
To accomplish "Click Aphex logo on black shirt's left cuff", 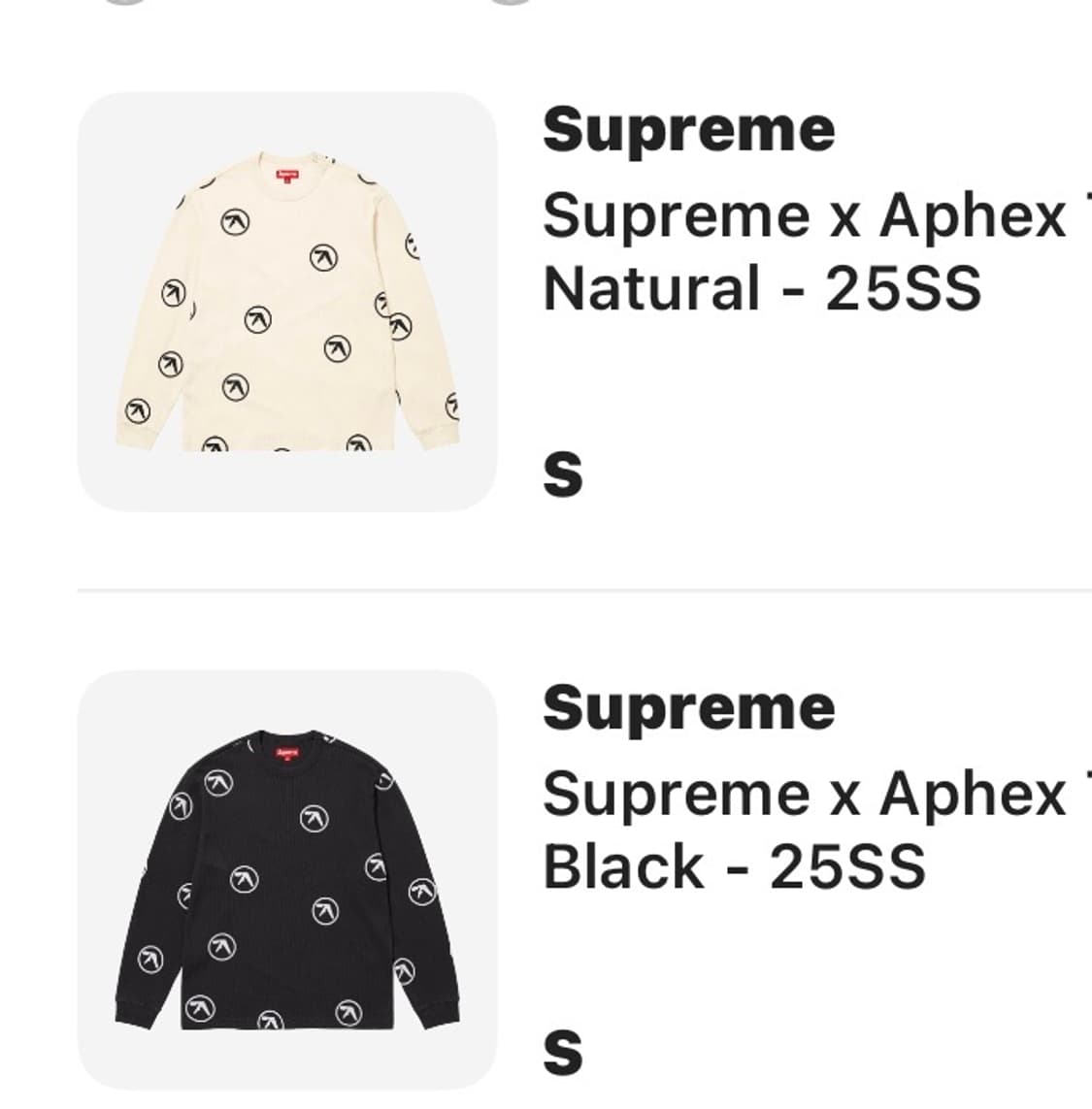I will point(149,960).
